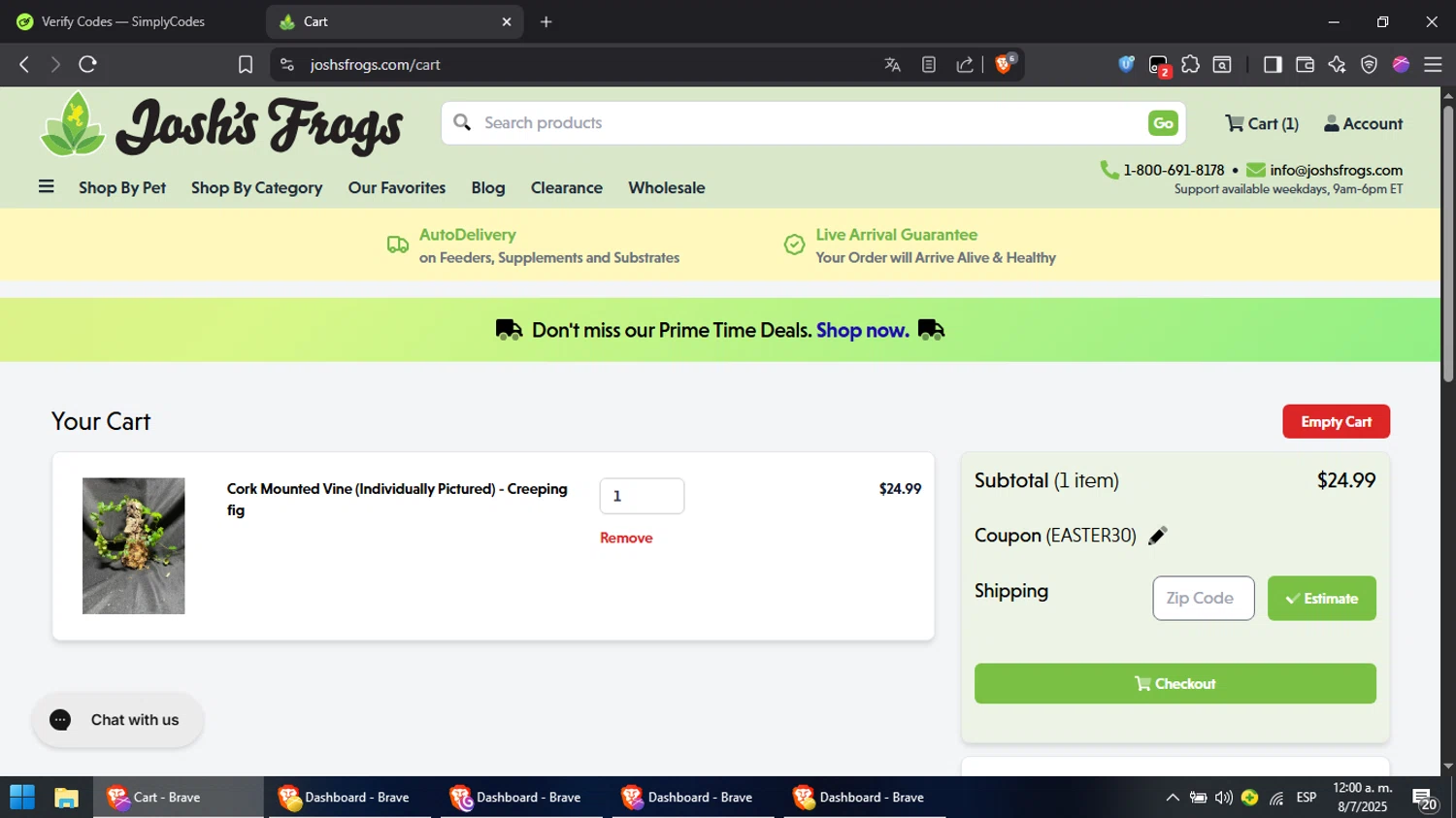Open Leo AI sparkle icon

point(1337,64)
